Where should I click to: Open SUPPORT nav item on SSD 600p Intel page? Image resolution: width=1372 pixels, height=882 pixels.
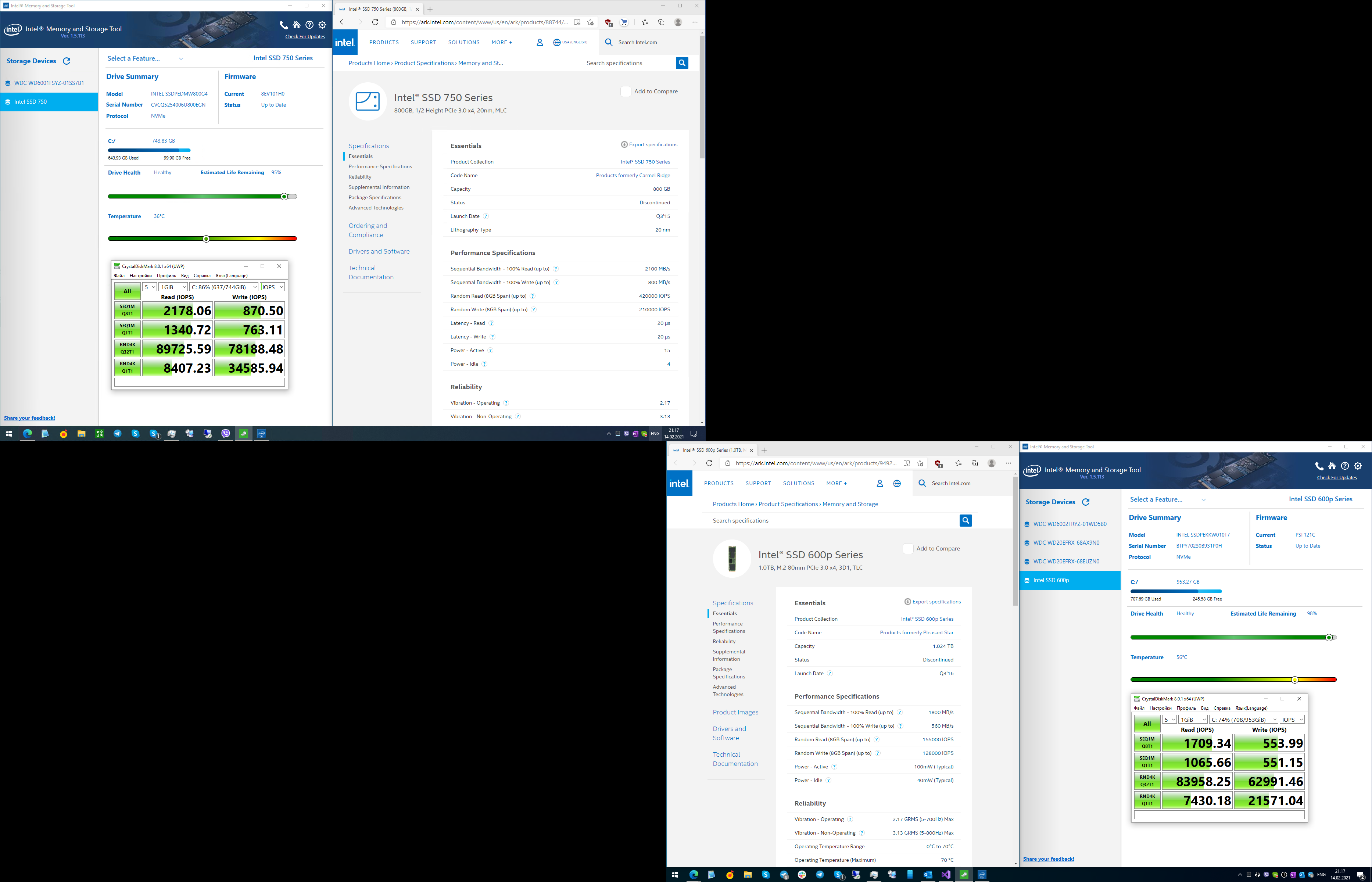758,483
